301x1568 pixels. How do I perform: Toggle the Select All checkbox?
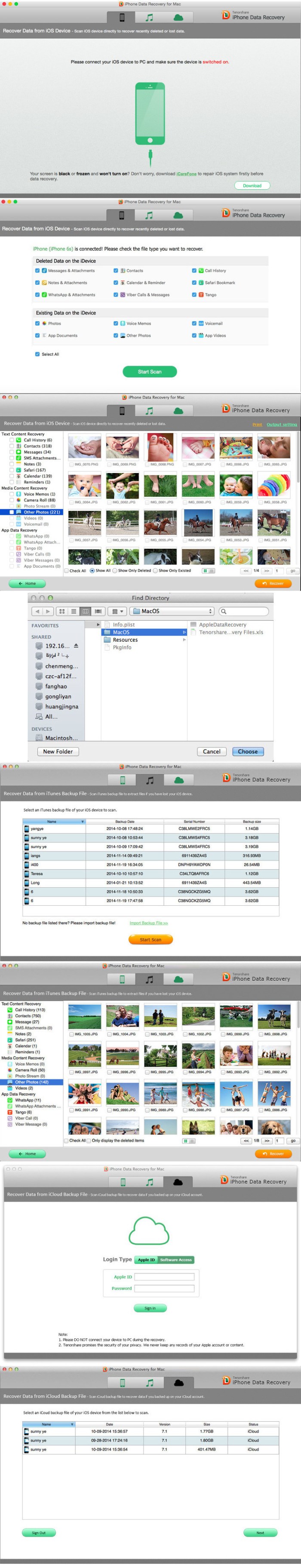point(37,354)
